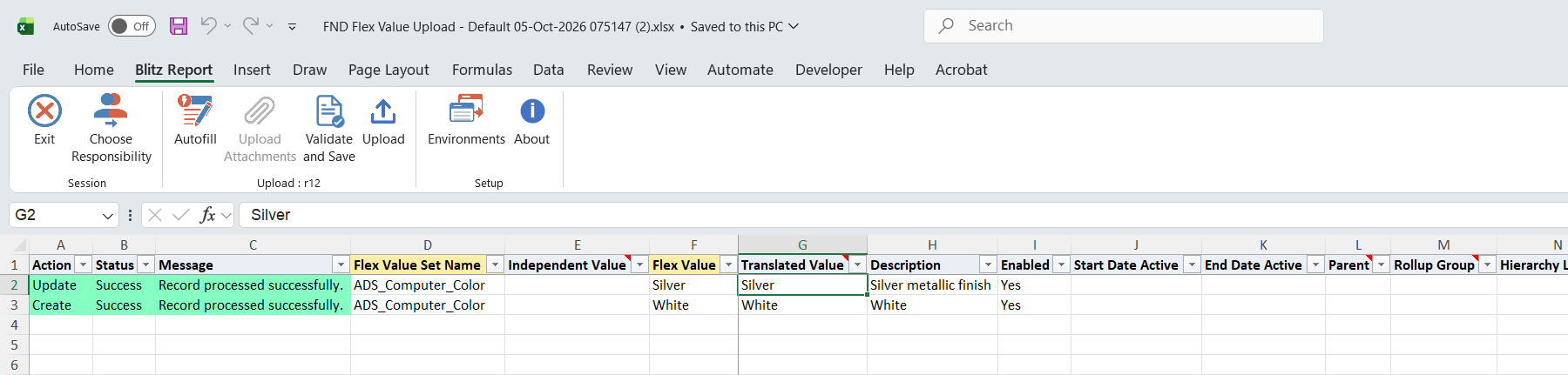Open Independent Value filter dropdown
The width and height of the screenshot is (1568, 375).
639,265
